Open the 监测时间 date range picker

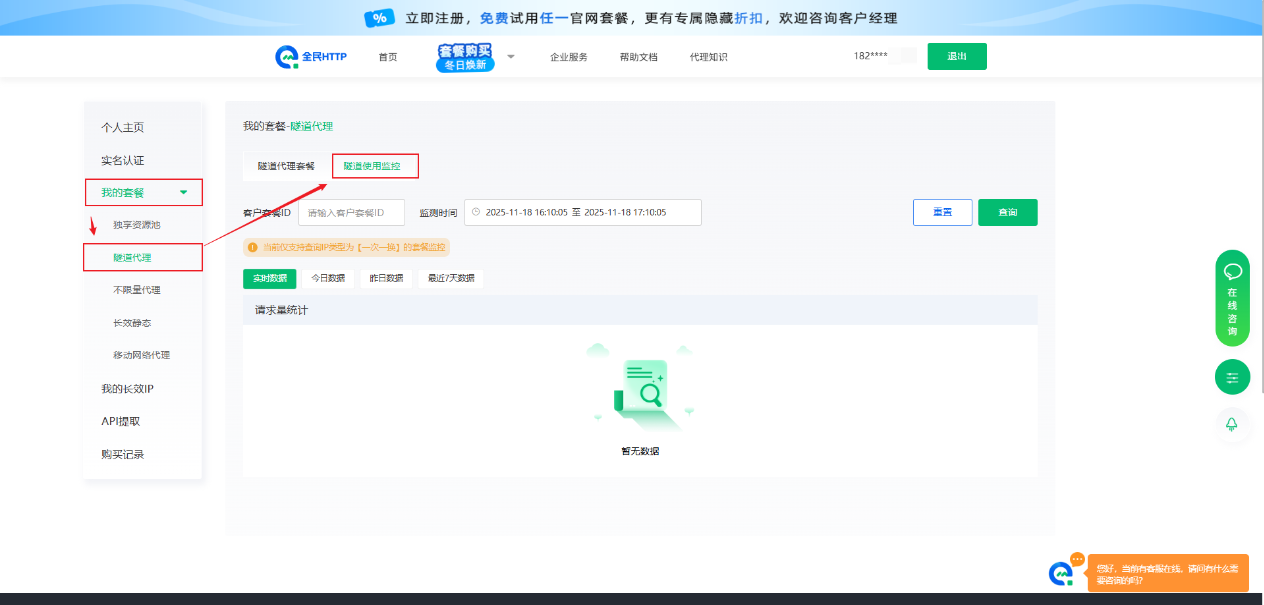(583, 213)
